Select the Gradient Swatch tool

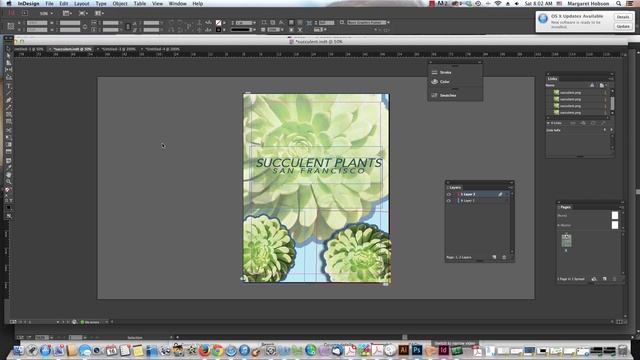tap(9, 145)
